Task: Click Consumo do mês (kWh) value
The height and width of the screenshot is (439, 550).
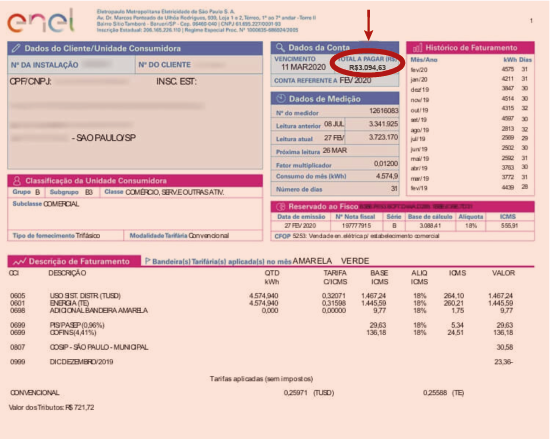Action: click(387, 176)
